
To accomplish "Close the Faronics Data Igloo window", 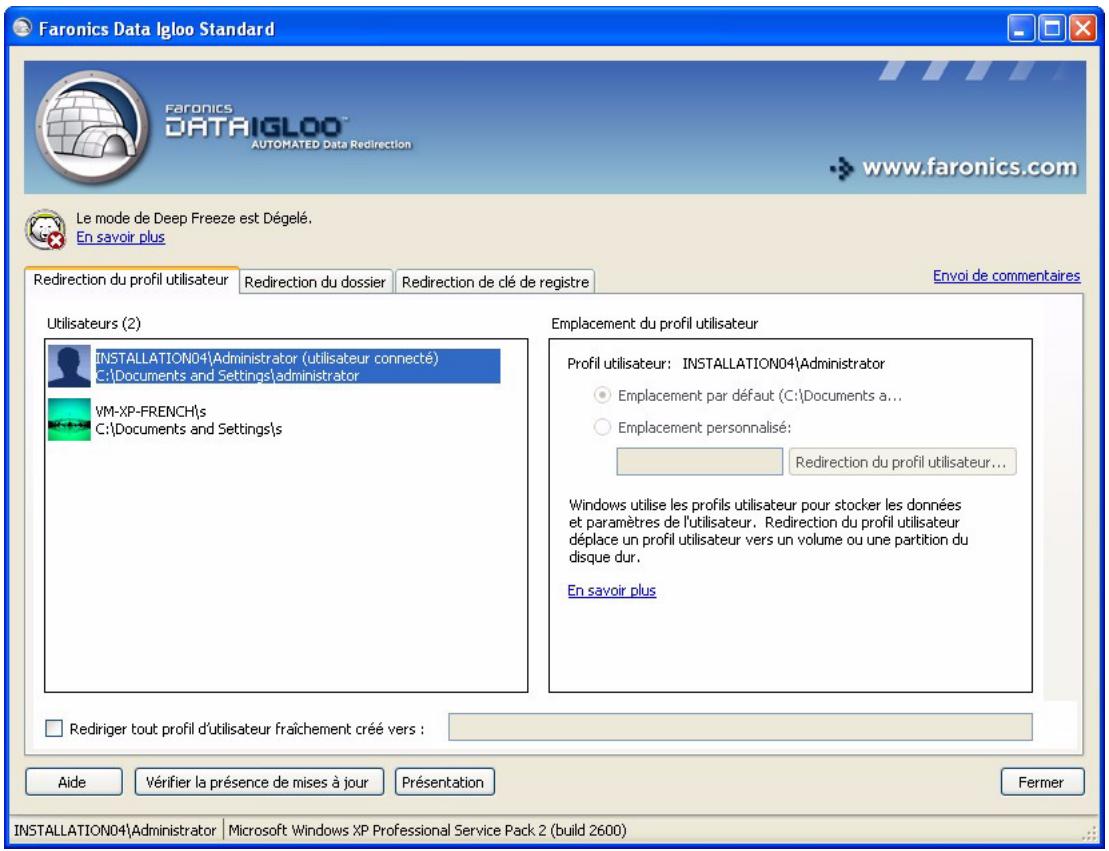I will point(1083,29).
